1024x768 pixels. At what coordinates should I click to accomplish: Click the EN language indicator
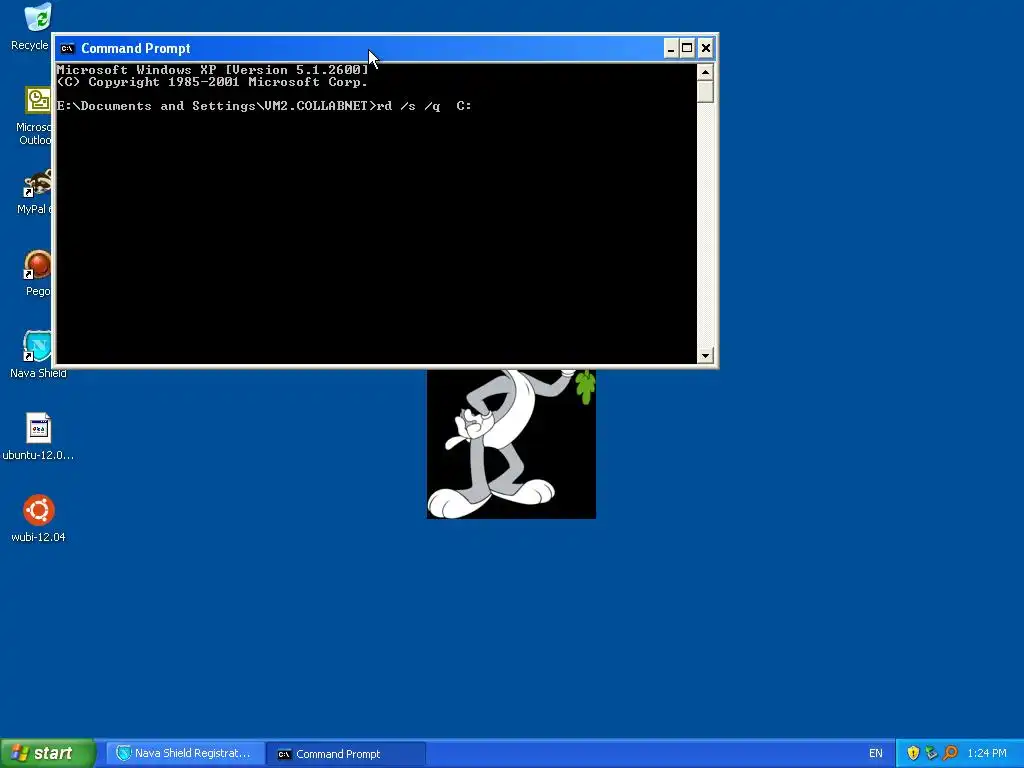(876, 753)
